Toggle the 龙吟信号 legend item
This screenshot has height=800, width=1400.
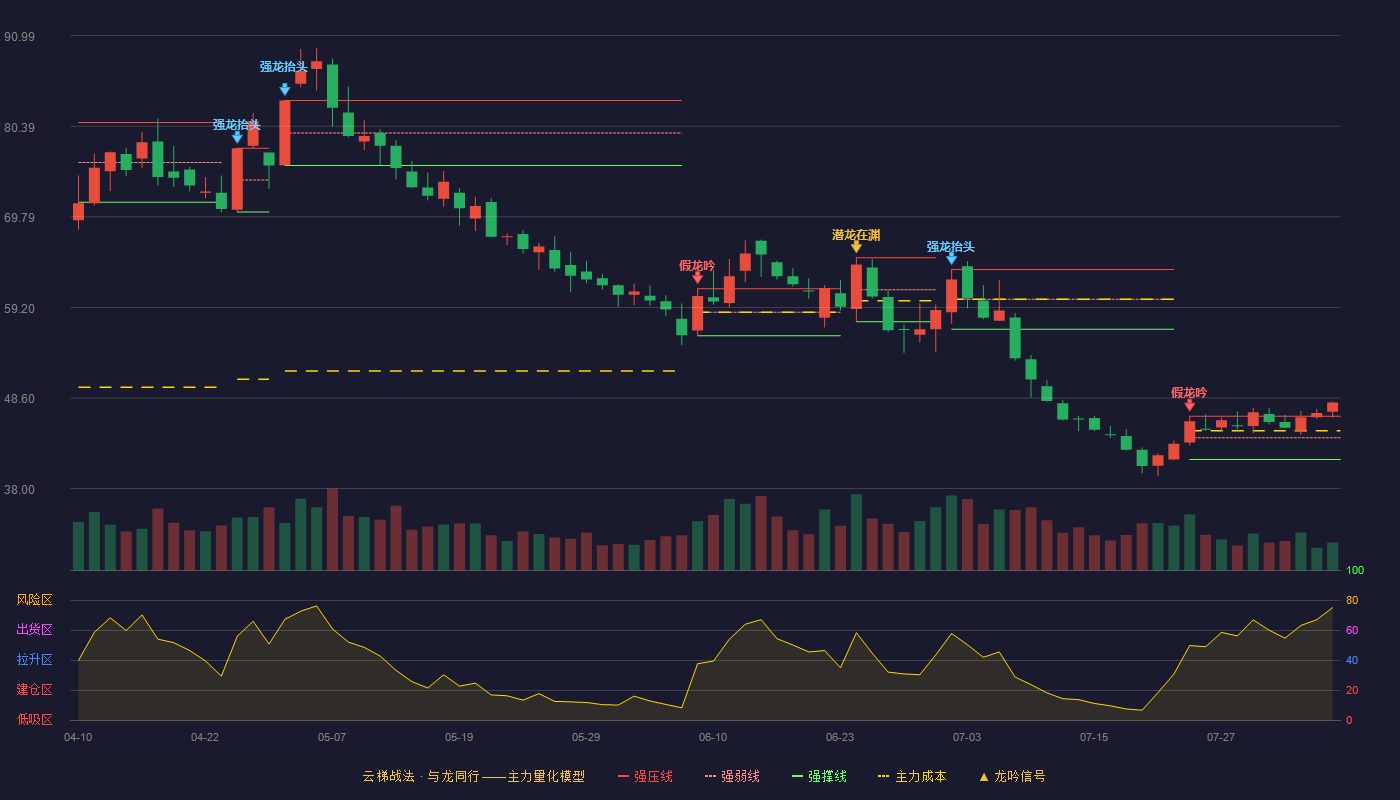point(1011,776)
